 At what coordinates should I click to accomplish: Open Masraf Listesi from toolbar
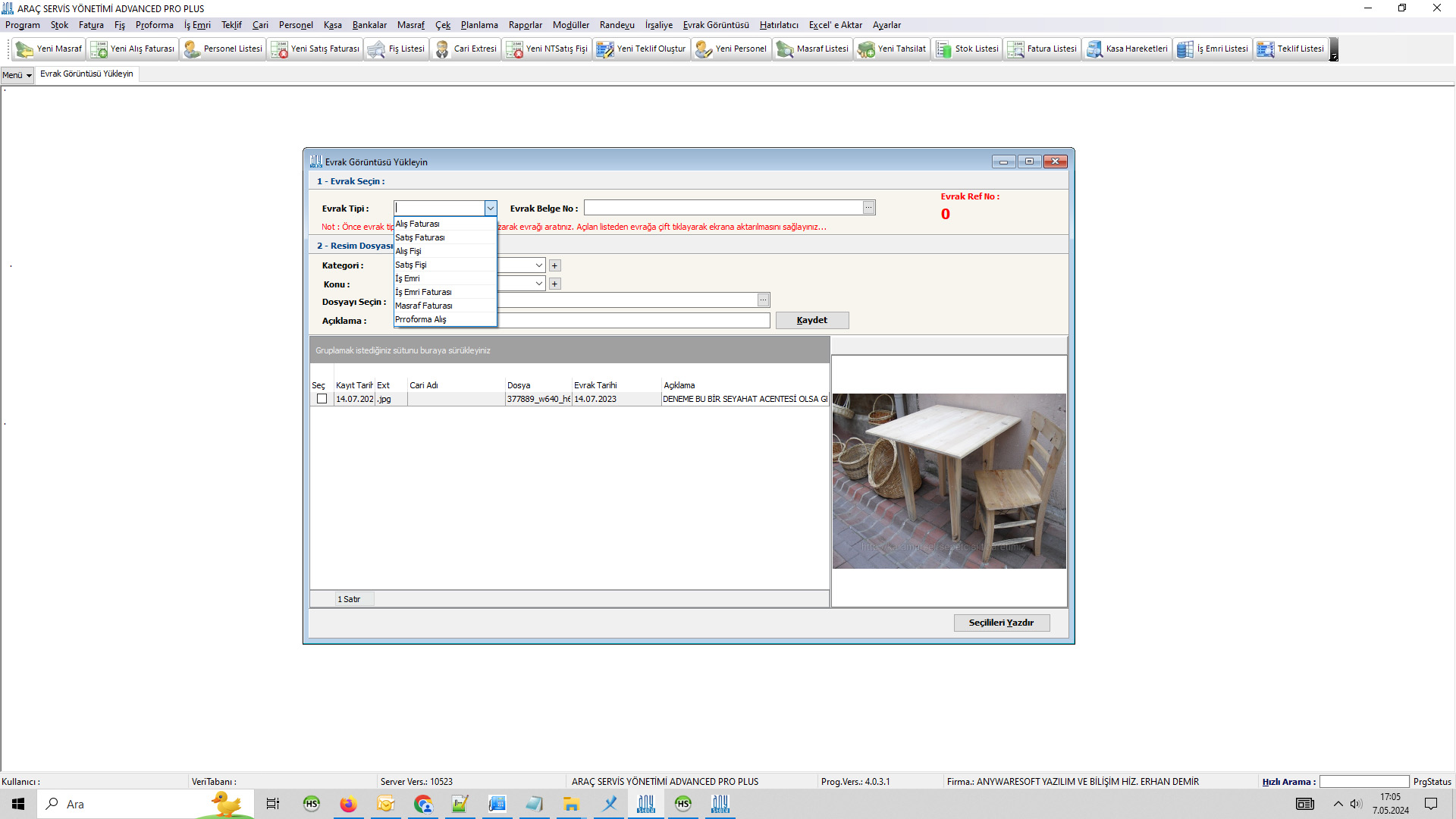pos(813,49)
